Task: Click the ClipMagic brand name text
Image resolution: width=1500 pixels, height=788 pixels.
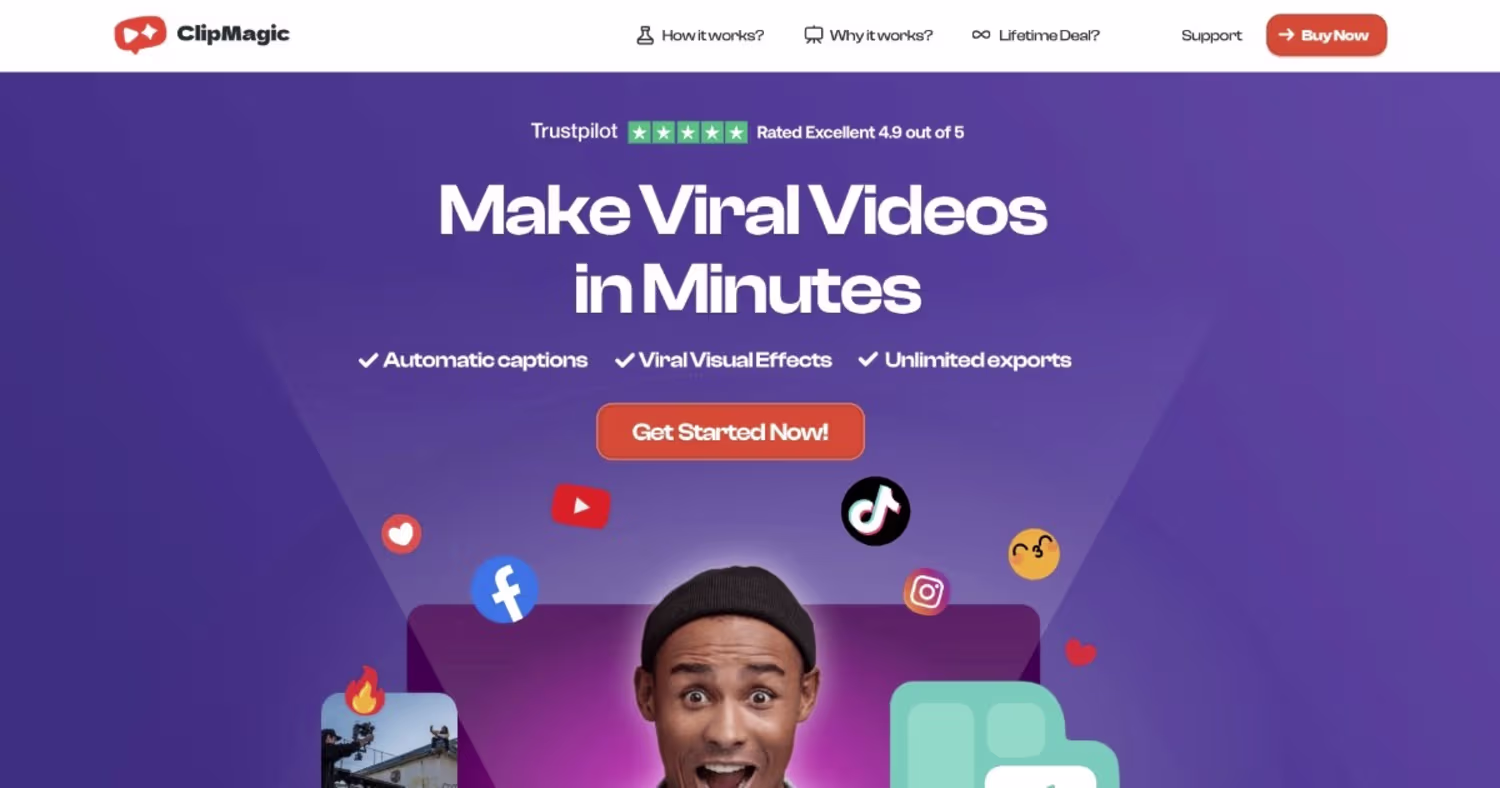Action: coord(233,34)
